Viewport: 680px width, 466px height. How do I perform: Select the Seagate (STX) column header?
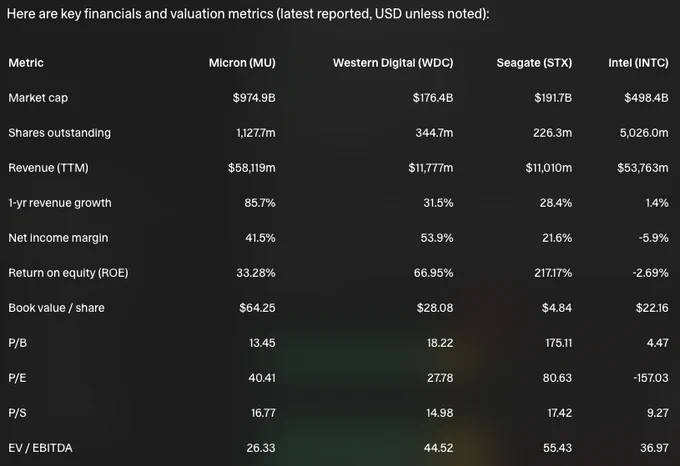point(534,63)
